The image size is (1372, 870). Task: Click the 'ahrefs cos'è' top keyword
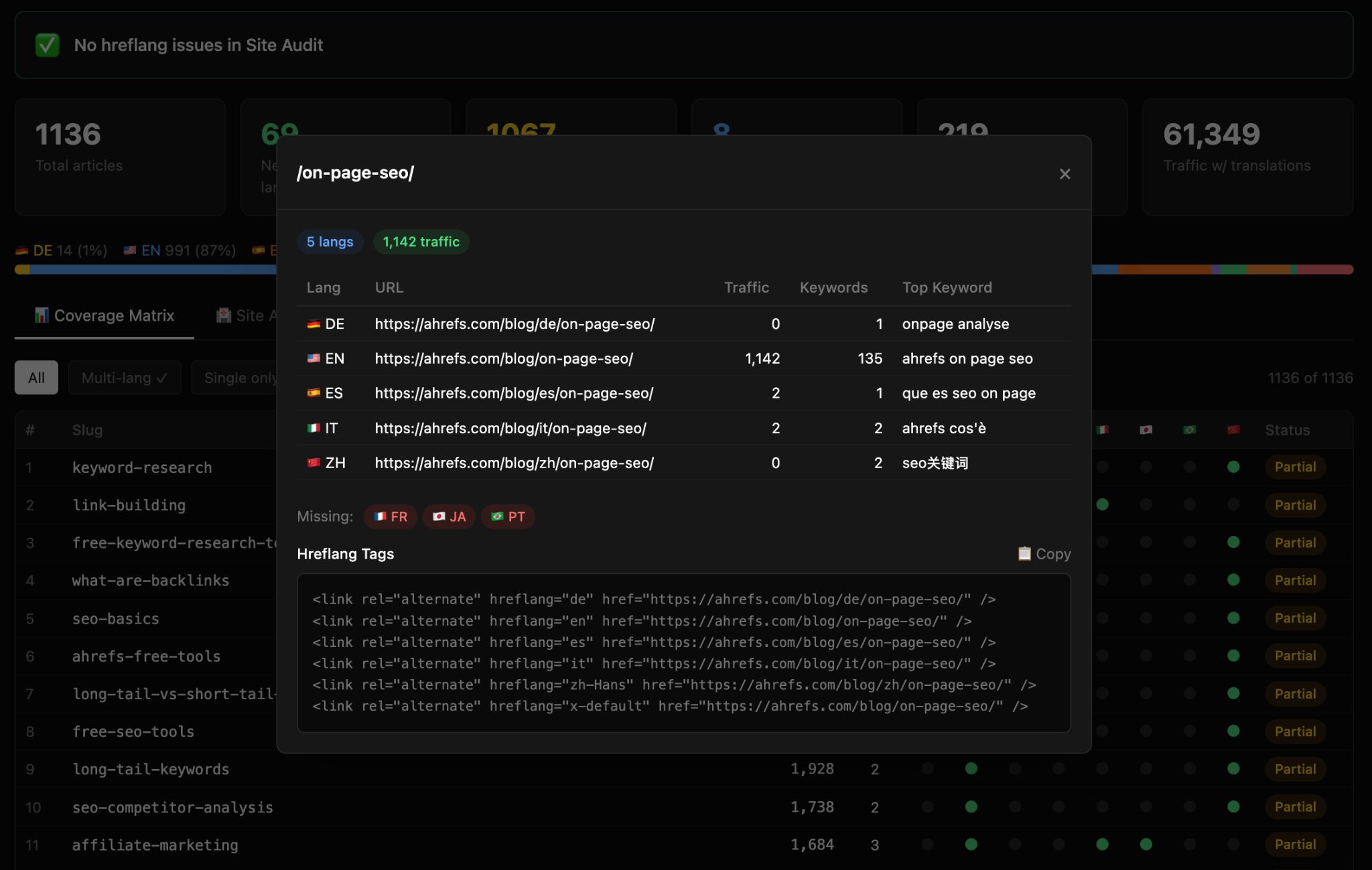click(944, 428)
